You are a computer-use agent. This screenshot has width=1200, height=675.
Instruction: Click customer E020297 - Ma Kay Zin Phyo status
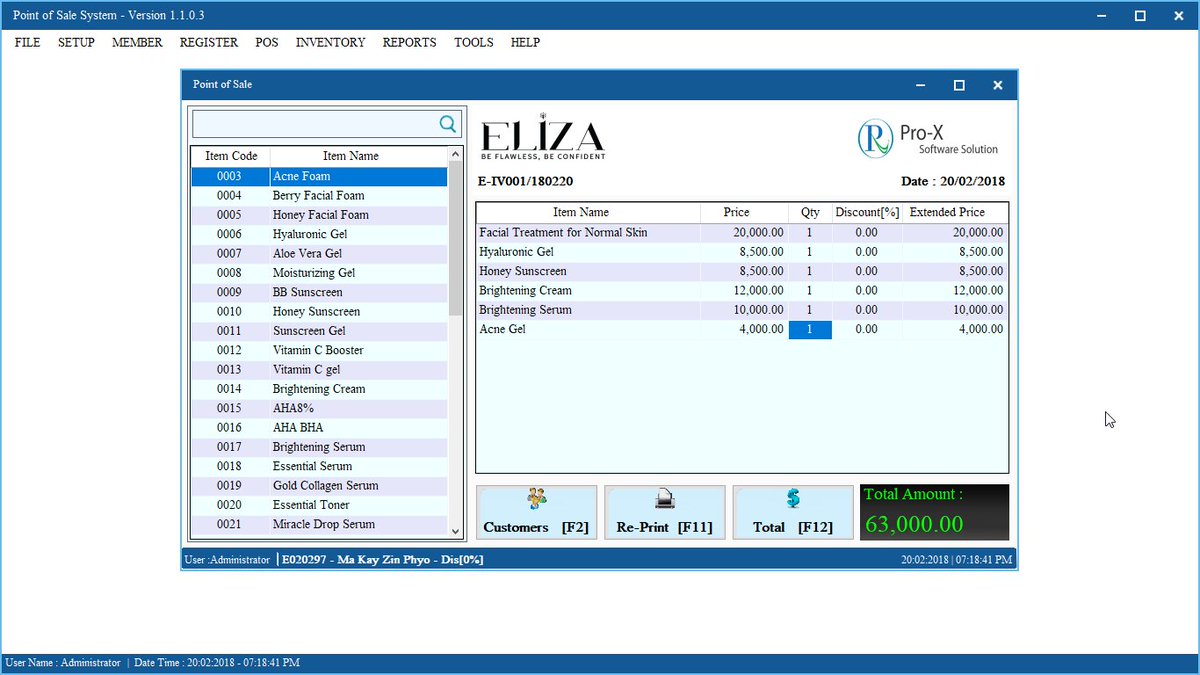383,560
